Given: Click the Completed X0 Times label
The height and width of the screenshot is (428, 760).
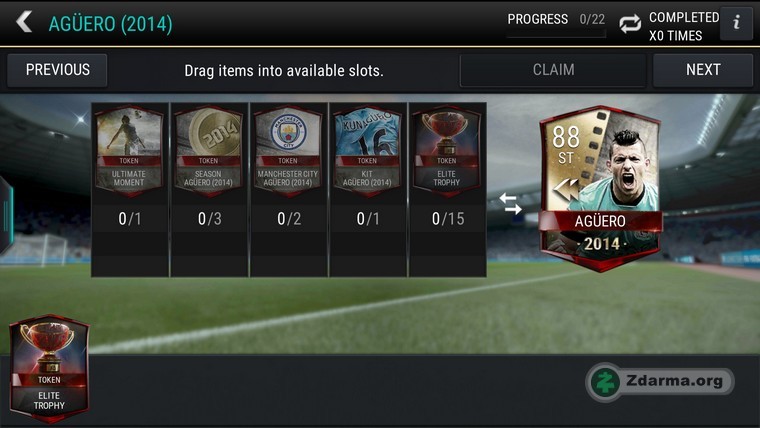Looking at the screenshot, I should tap(684, 26).
